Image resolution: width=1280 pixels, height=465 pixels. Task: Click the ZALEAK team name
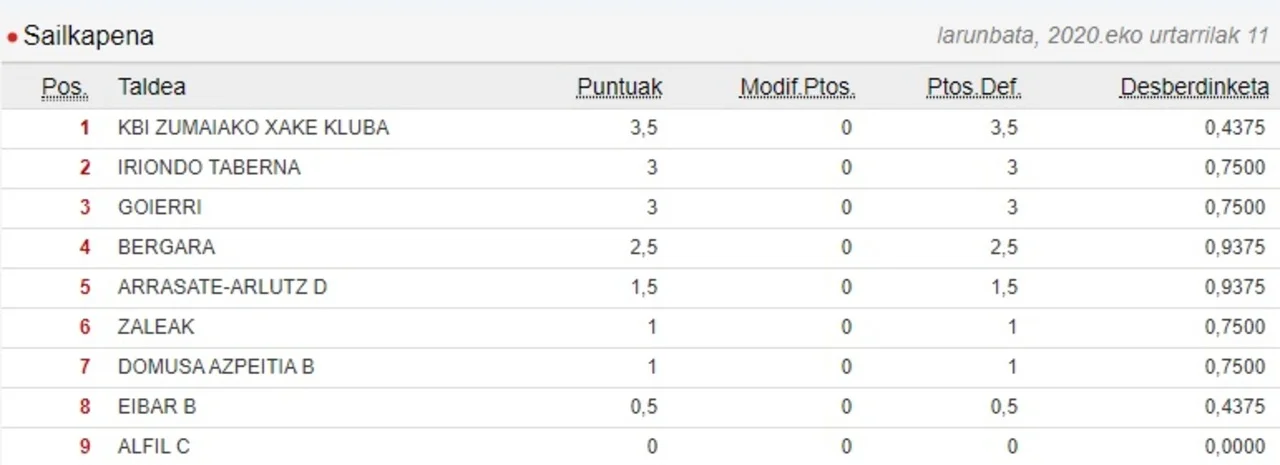click(x=156, y=327)
